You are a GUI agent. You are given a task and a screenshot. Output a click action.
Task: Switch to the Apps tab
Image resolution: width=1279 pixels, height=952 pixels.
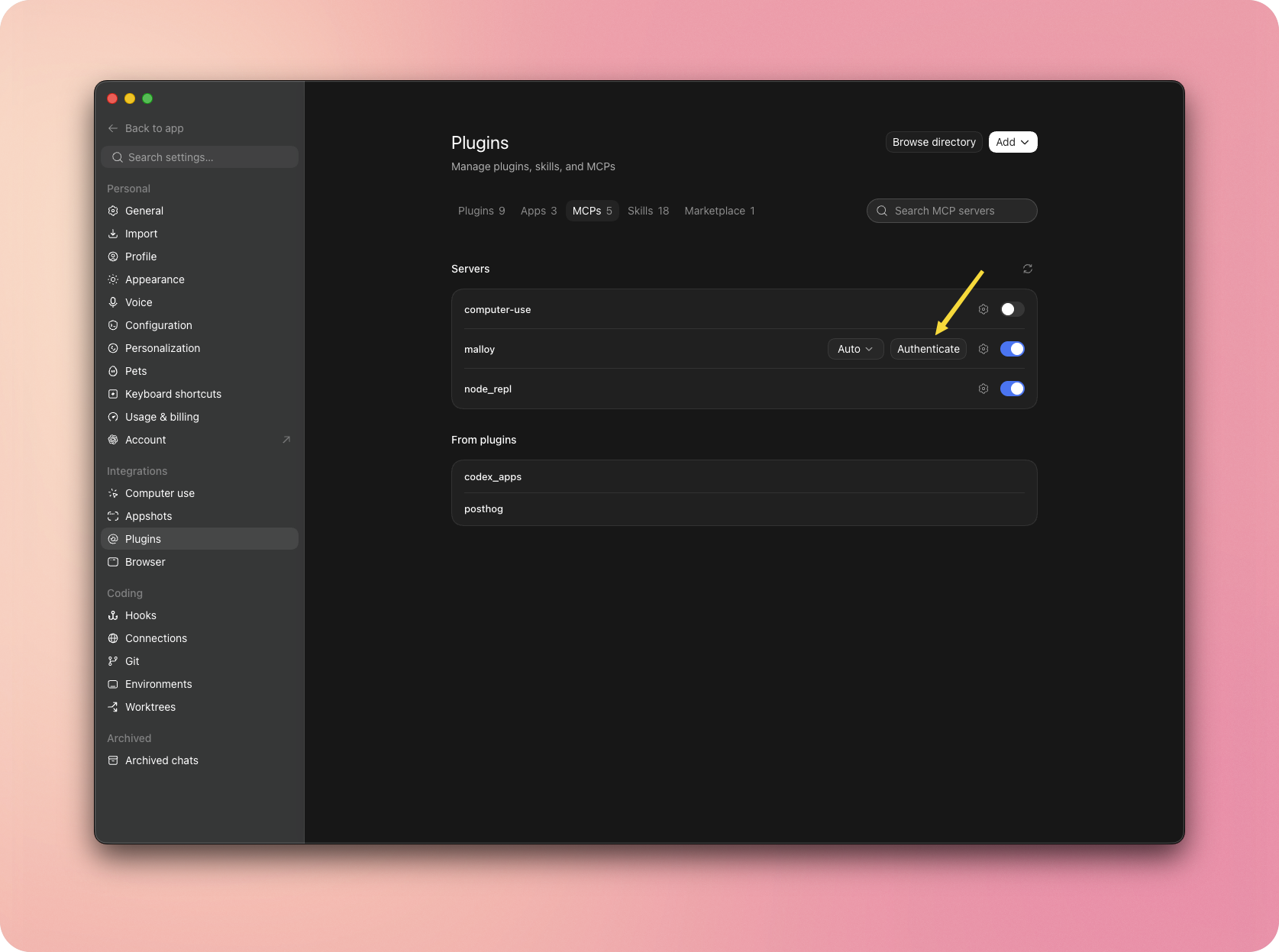538,211
